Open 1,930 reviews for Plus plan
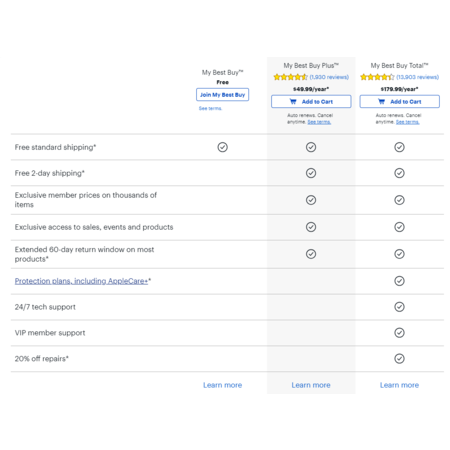The height and width of the screenshot is (450, 450). click(x=329, y=77)
